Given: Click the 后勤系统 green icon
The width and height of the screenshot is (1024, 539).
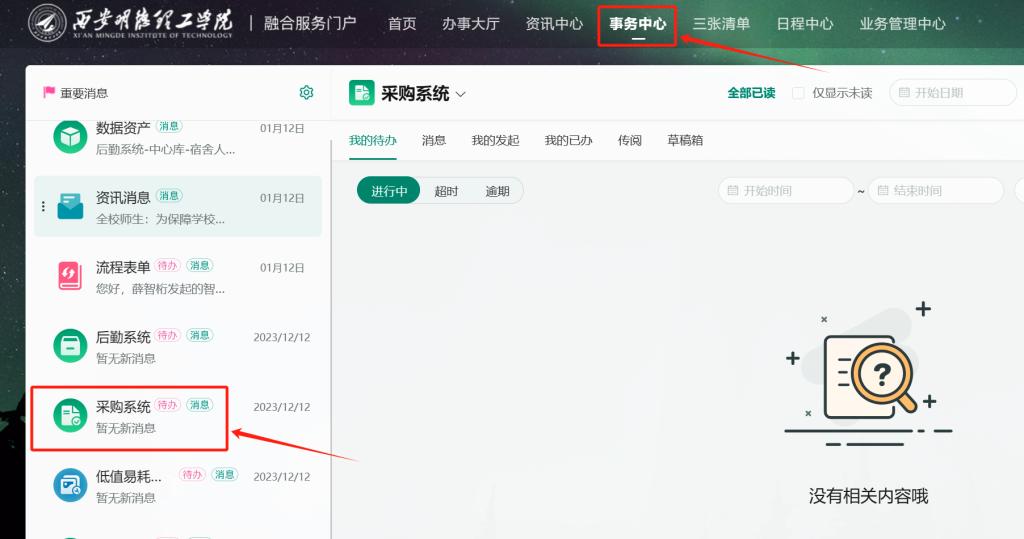Looking at the screenshot, I should coord(70,345).
